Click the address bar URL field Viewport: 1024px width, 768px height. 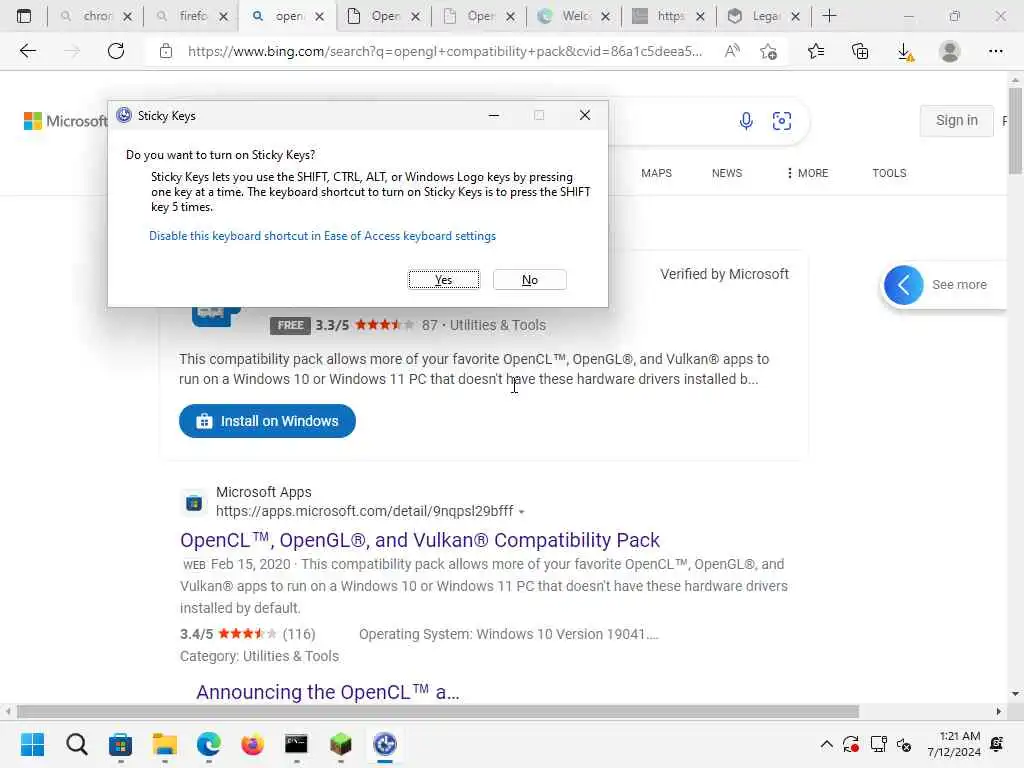tap(445, 51)
